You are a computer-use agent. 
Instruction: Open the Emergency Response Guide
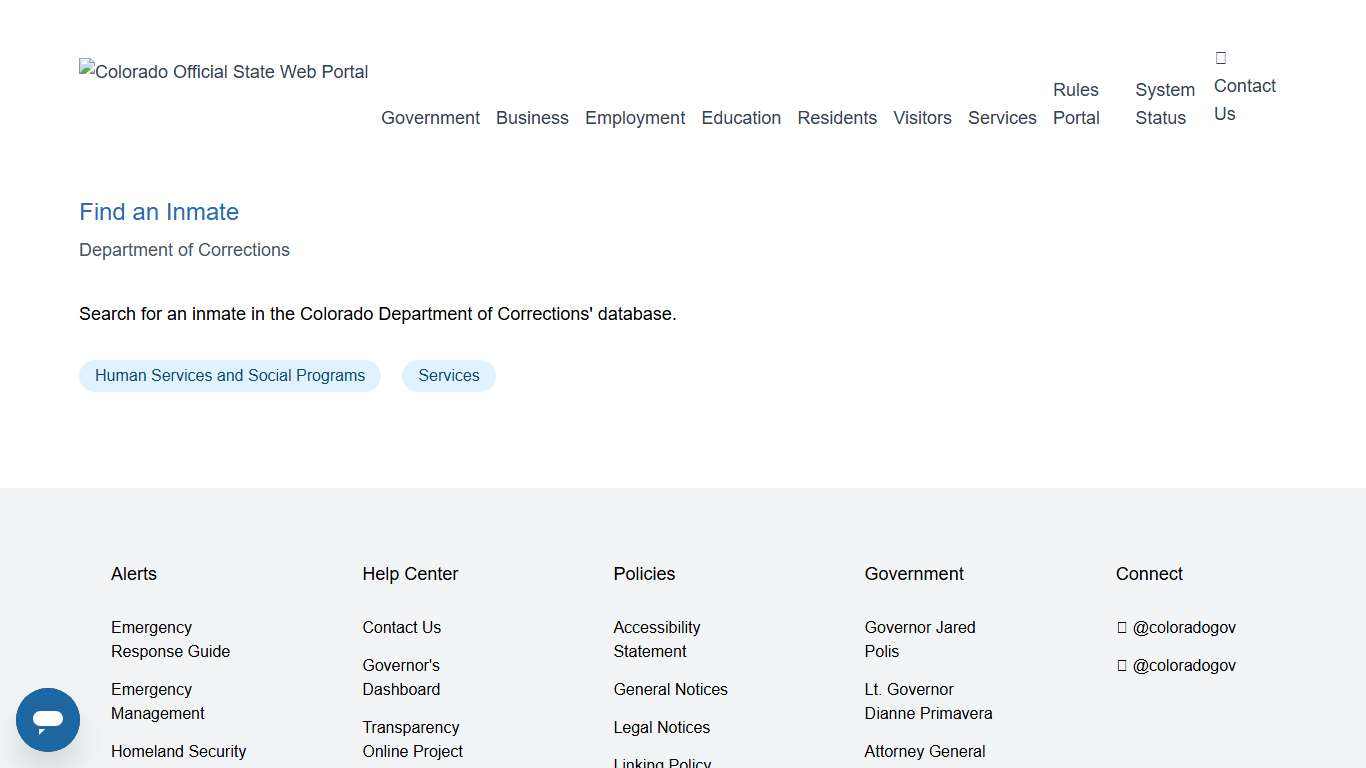coord(170,639)
